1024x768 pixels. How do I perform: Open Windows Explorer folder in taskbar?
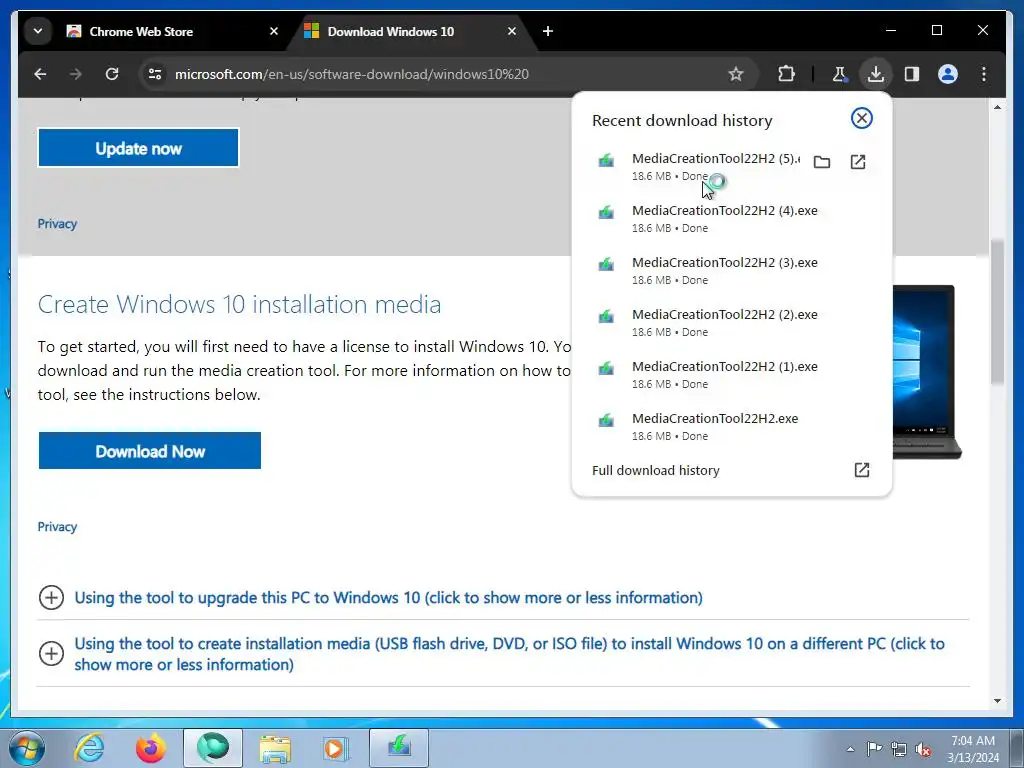click(275, 748)
